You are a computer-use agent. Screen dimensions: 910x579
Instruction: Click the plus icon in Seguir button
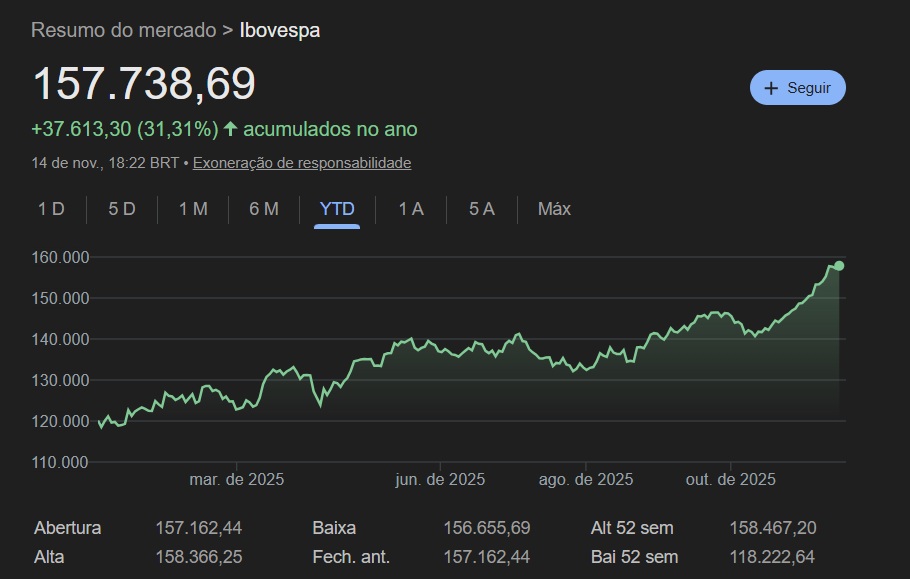click(771, 88)
